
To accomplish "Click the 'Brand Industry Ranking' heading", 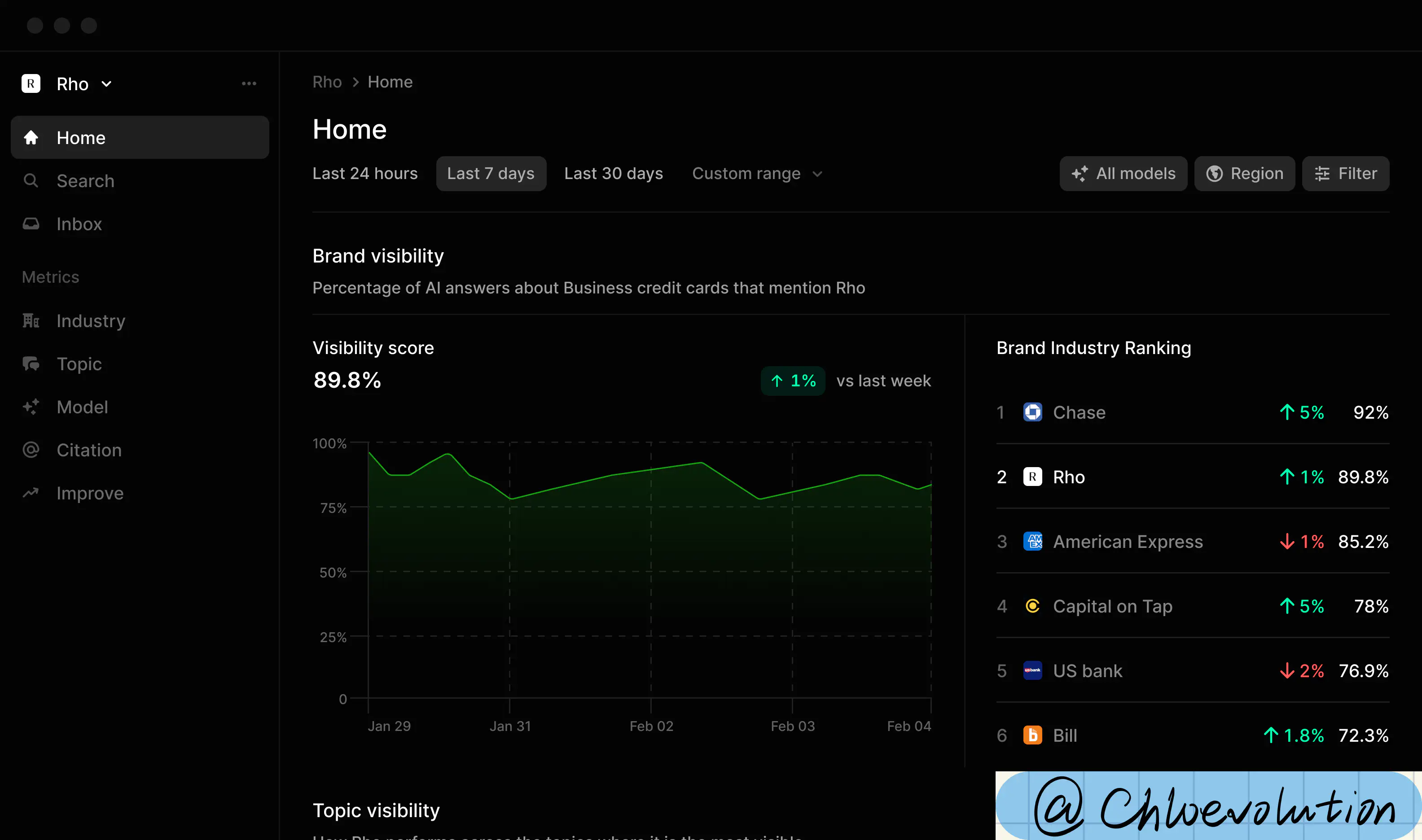I will coord(1094,348).
